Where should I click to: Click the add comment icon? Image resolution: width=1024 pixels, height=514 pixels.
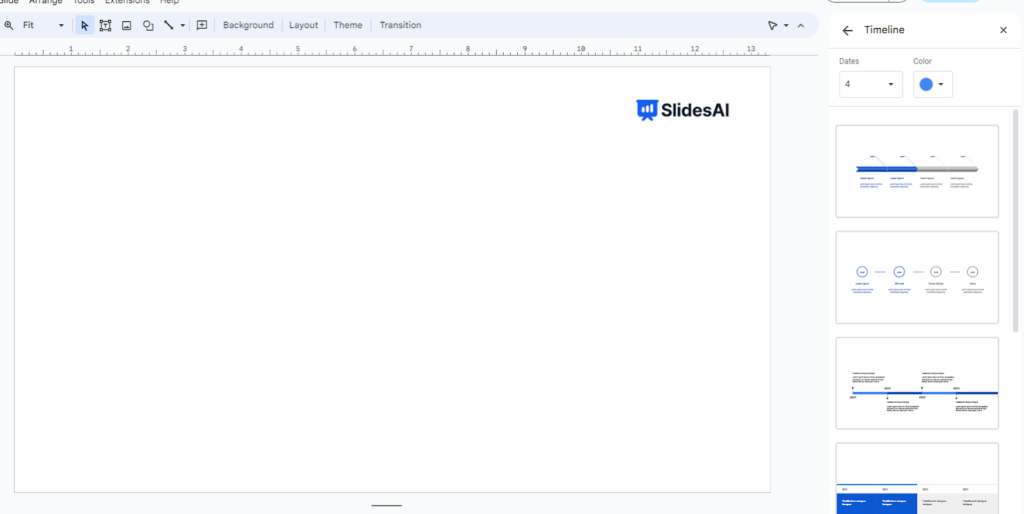tap(202, 25)
